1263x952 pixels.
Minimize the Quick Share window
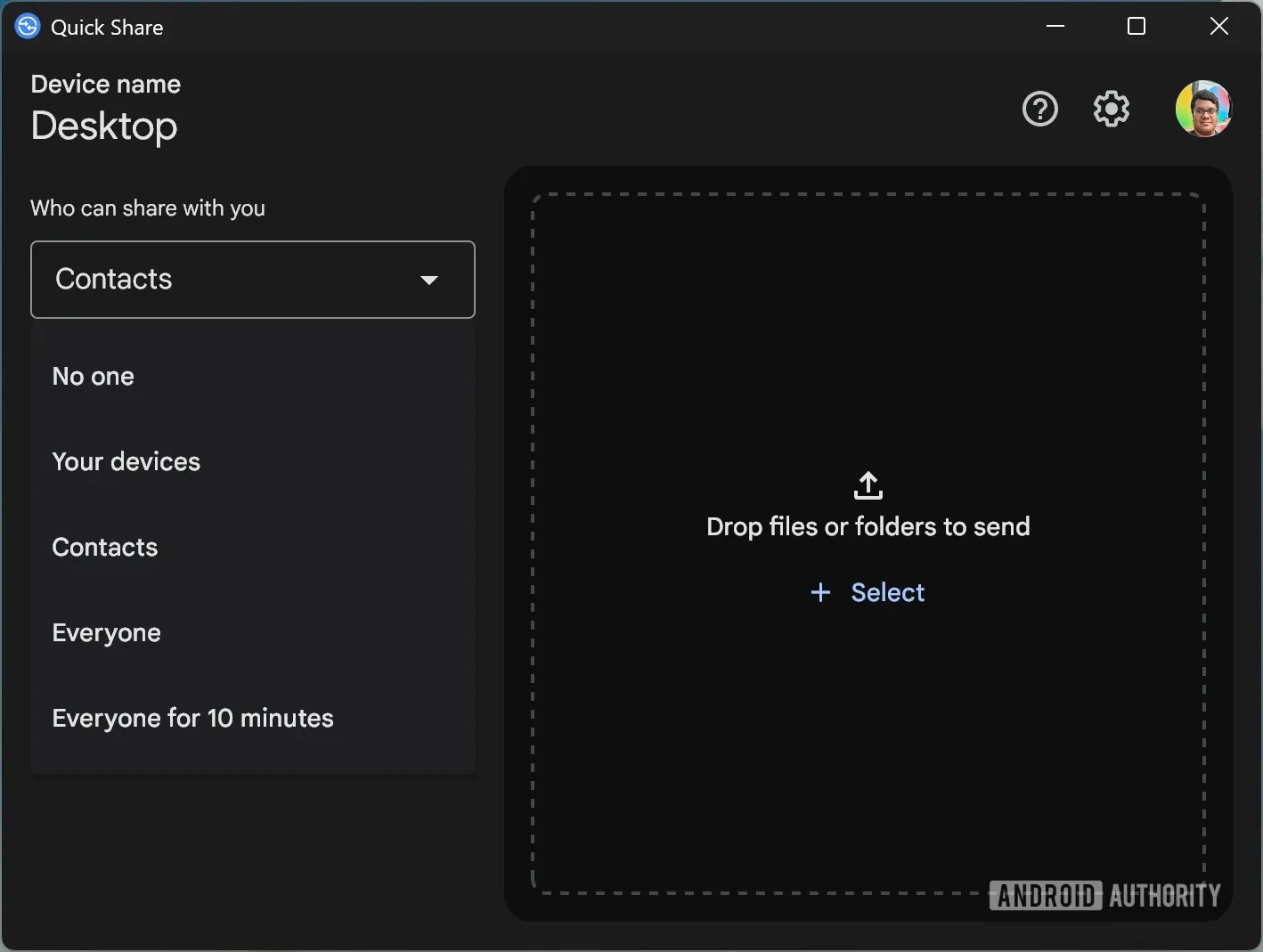pos(1055,27)
